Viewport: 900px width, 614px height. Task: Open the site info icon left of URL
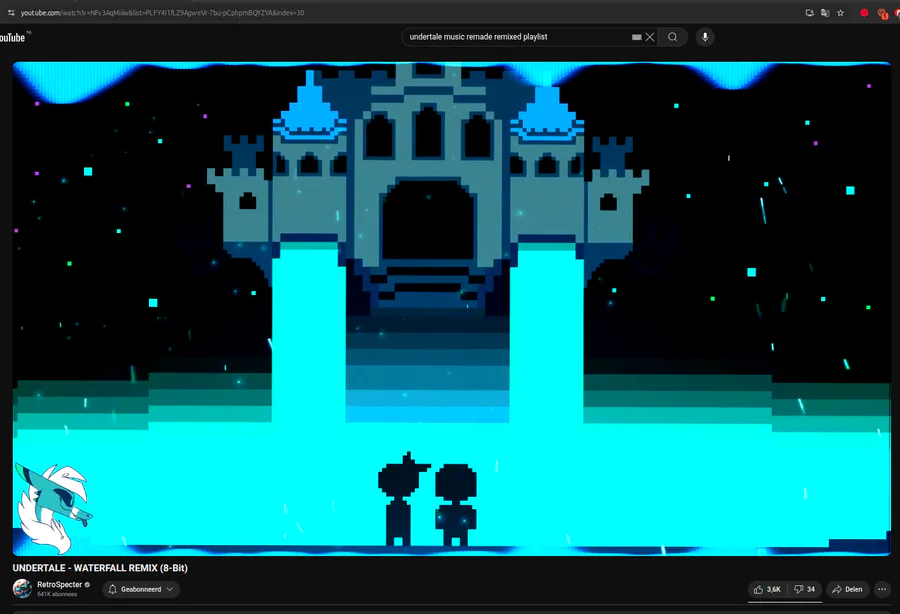11,13
